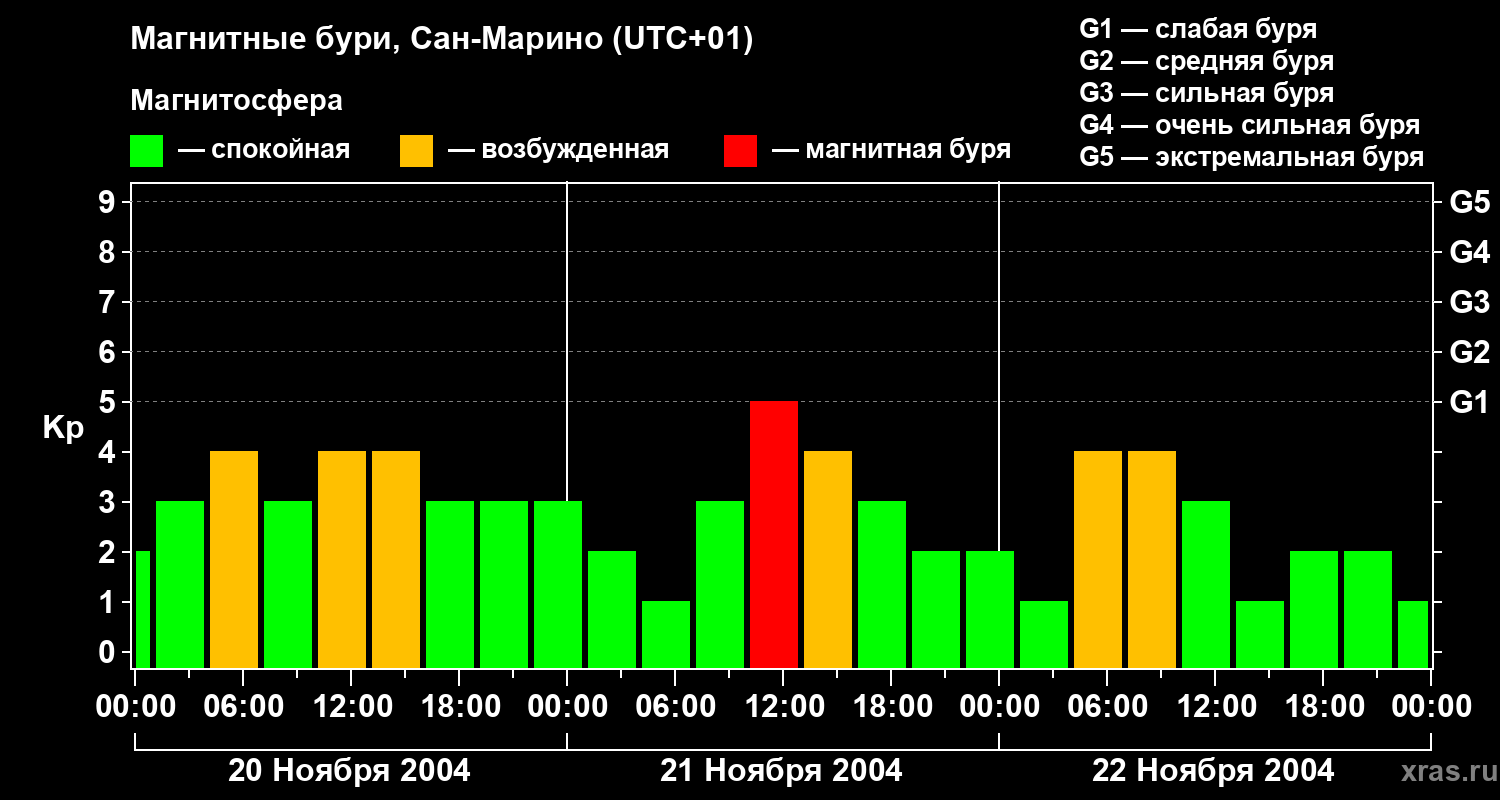Screen dimensions: 1500x800
Task: Select the narrow first Kp 2 bar on 20 Ноября
Action: click(142, 609)
